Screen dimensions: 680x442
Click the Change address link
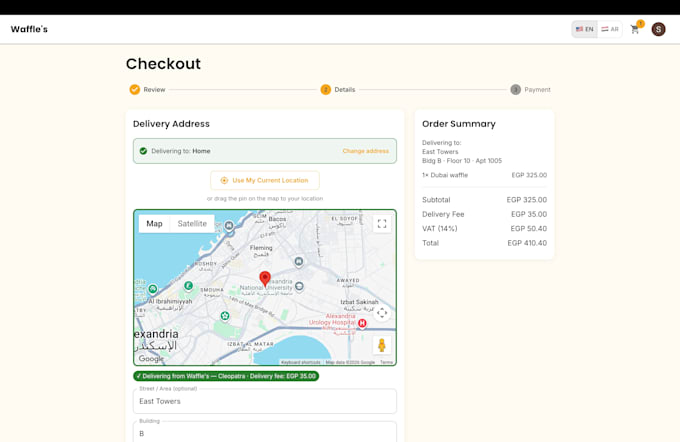[x=366, y=151]
